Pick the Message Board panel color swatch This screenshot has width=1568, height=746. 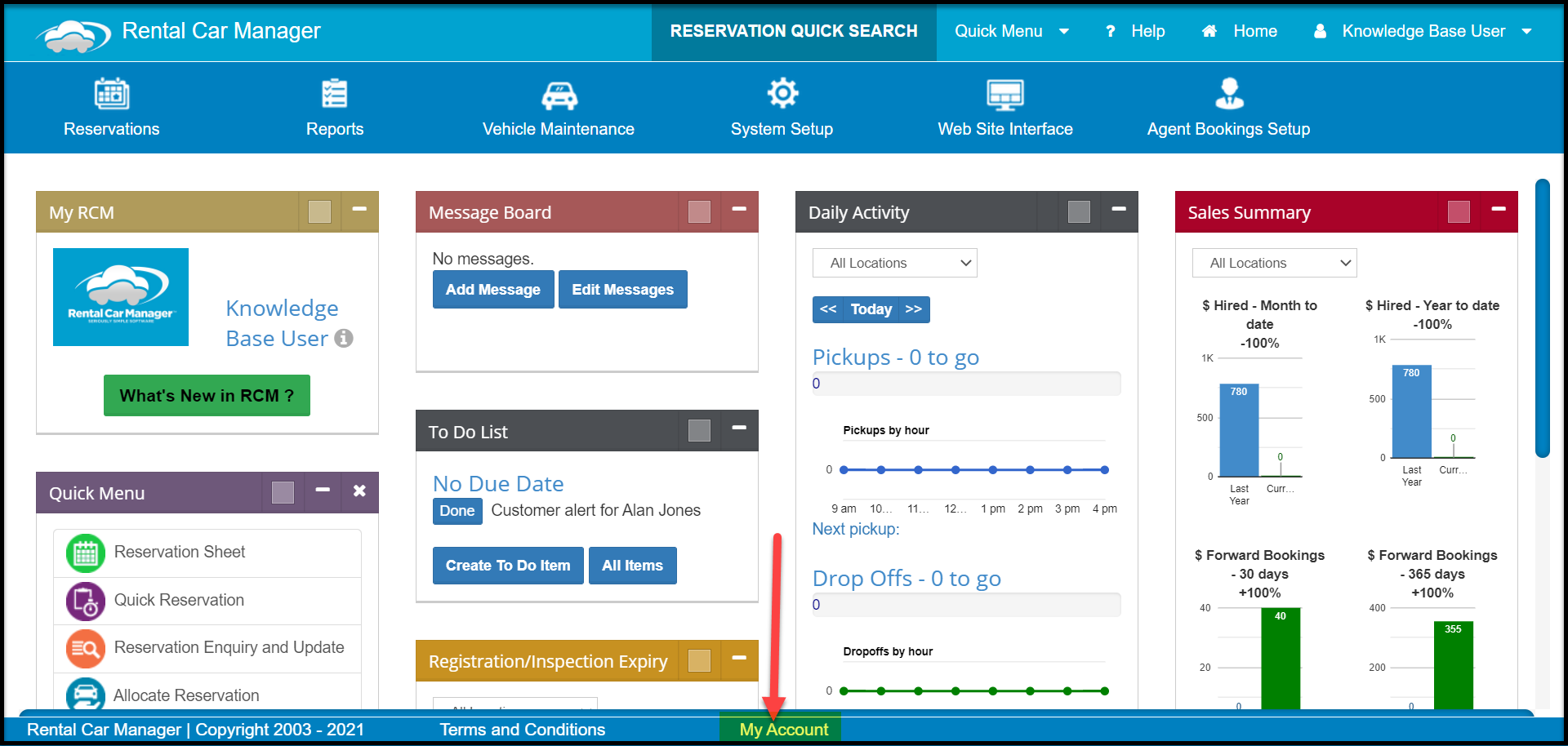coord(699,211)
